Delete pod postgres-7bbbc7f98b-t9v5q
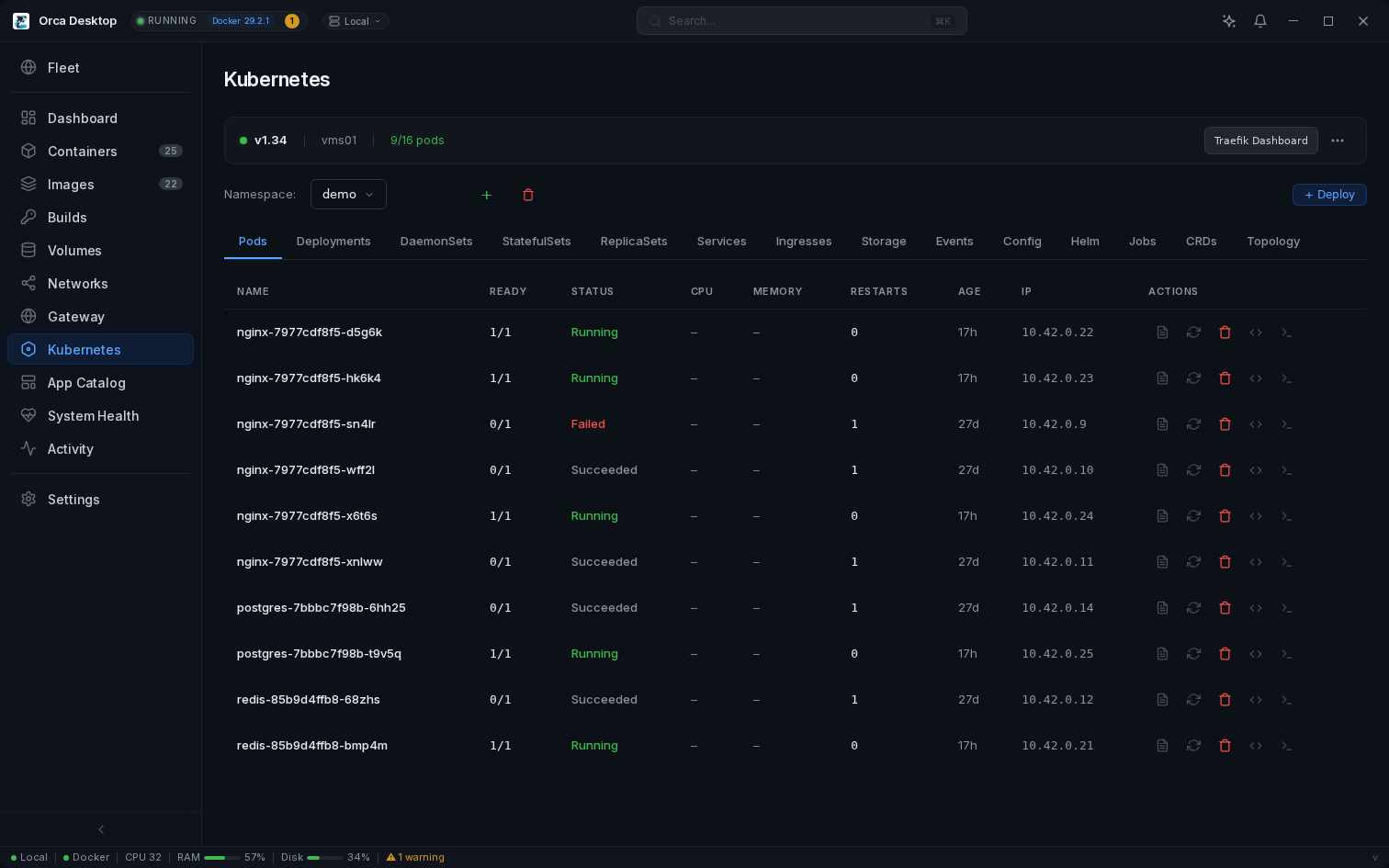 1225,654
